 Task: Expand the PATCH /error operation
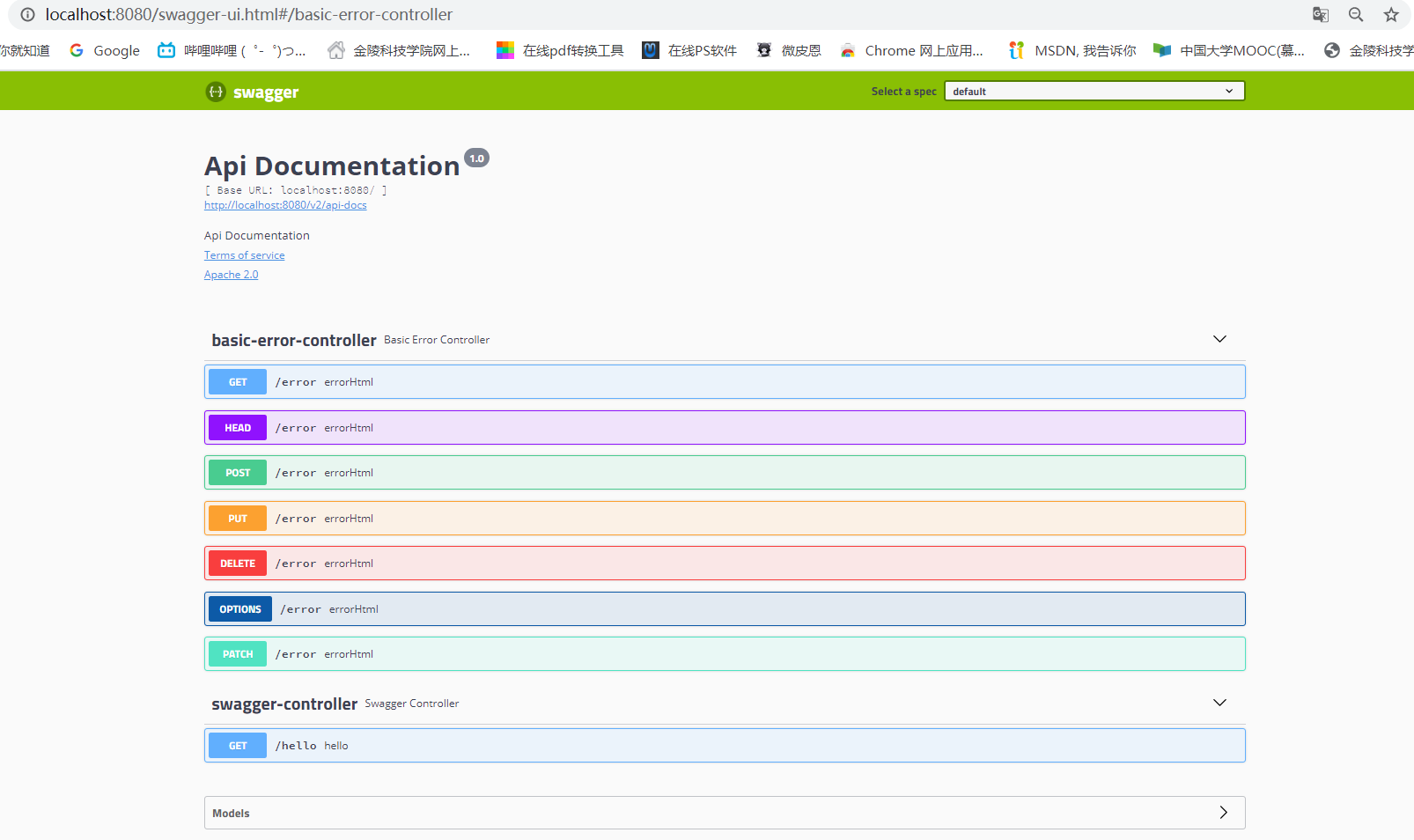click(725, 654)
